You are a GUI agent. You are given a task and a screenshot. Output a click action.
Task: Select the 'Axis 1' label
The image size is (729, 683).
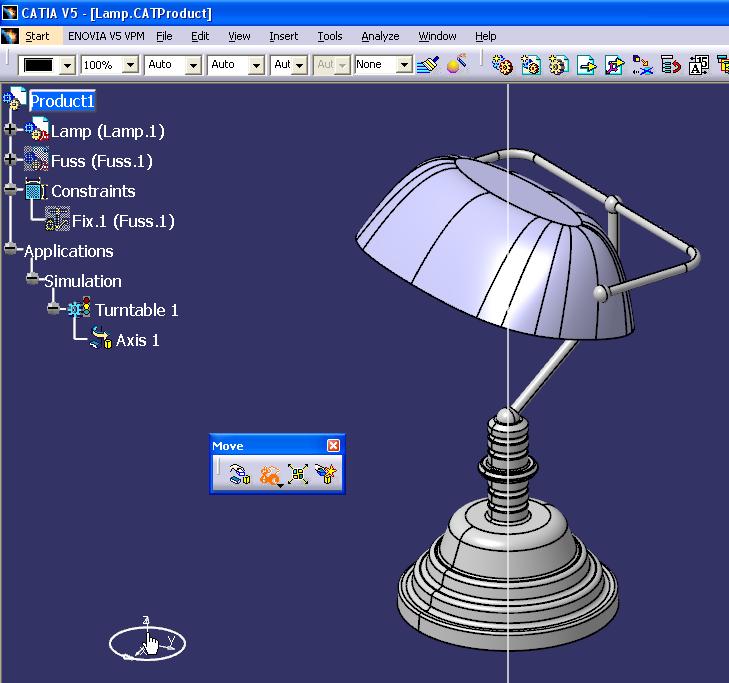coord(138,340)
